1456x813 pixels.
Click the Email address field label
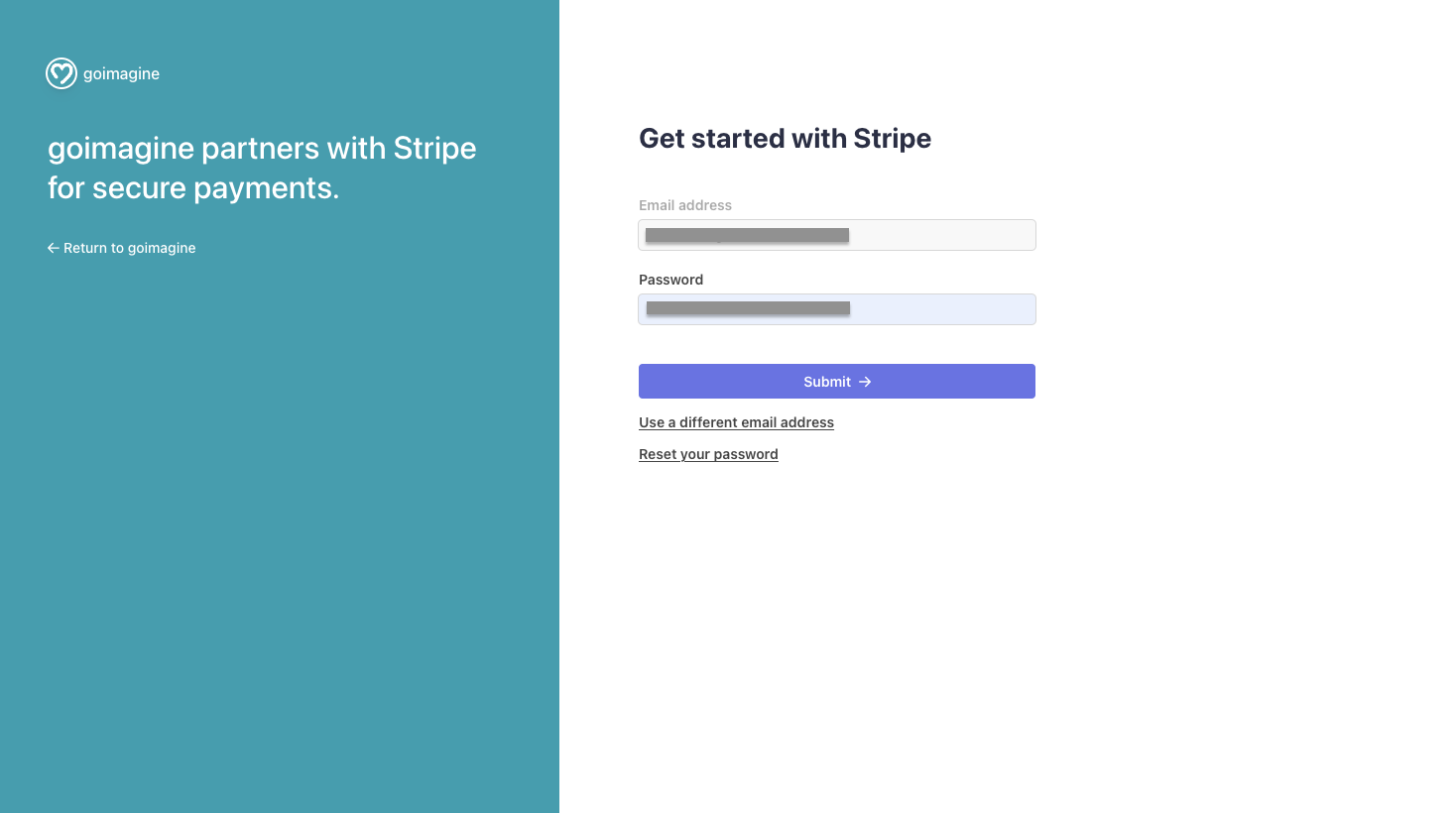click(x=685, y=205)
